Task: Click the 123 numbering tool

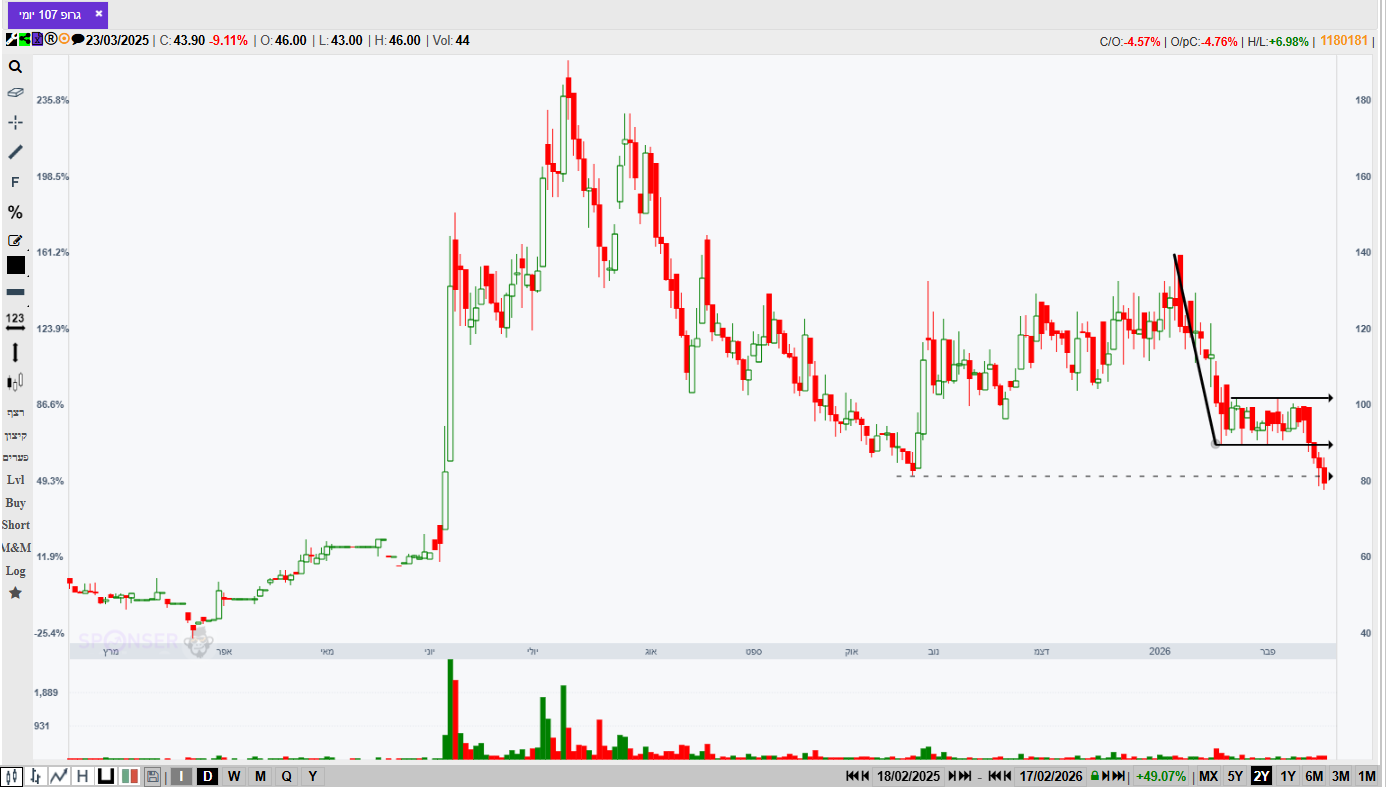Action: 15,321
